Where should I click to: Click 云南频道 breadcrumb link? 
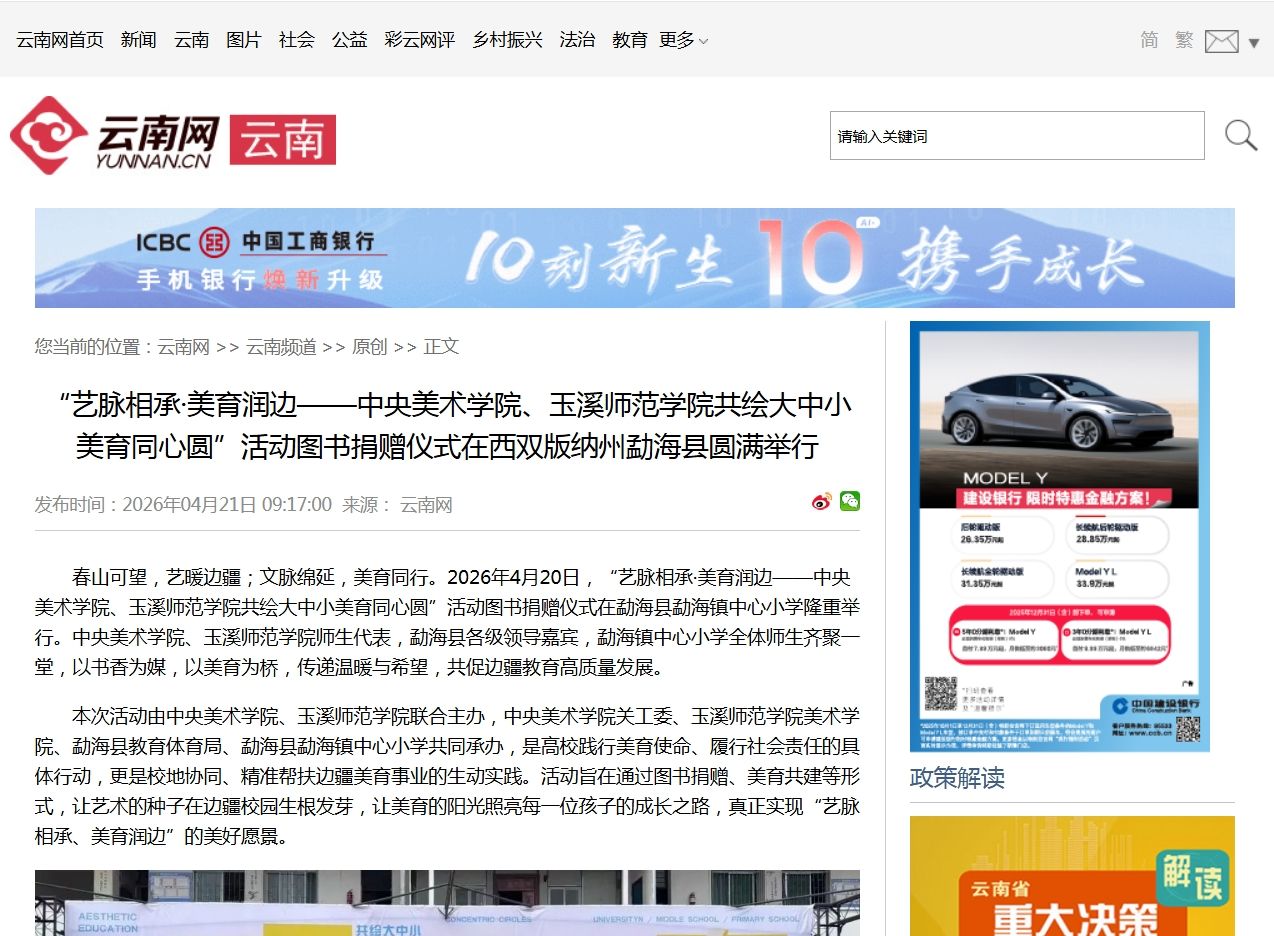pos(281,347)
